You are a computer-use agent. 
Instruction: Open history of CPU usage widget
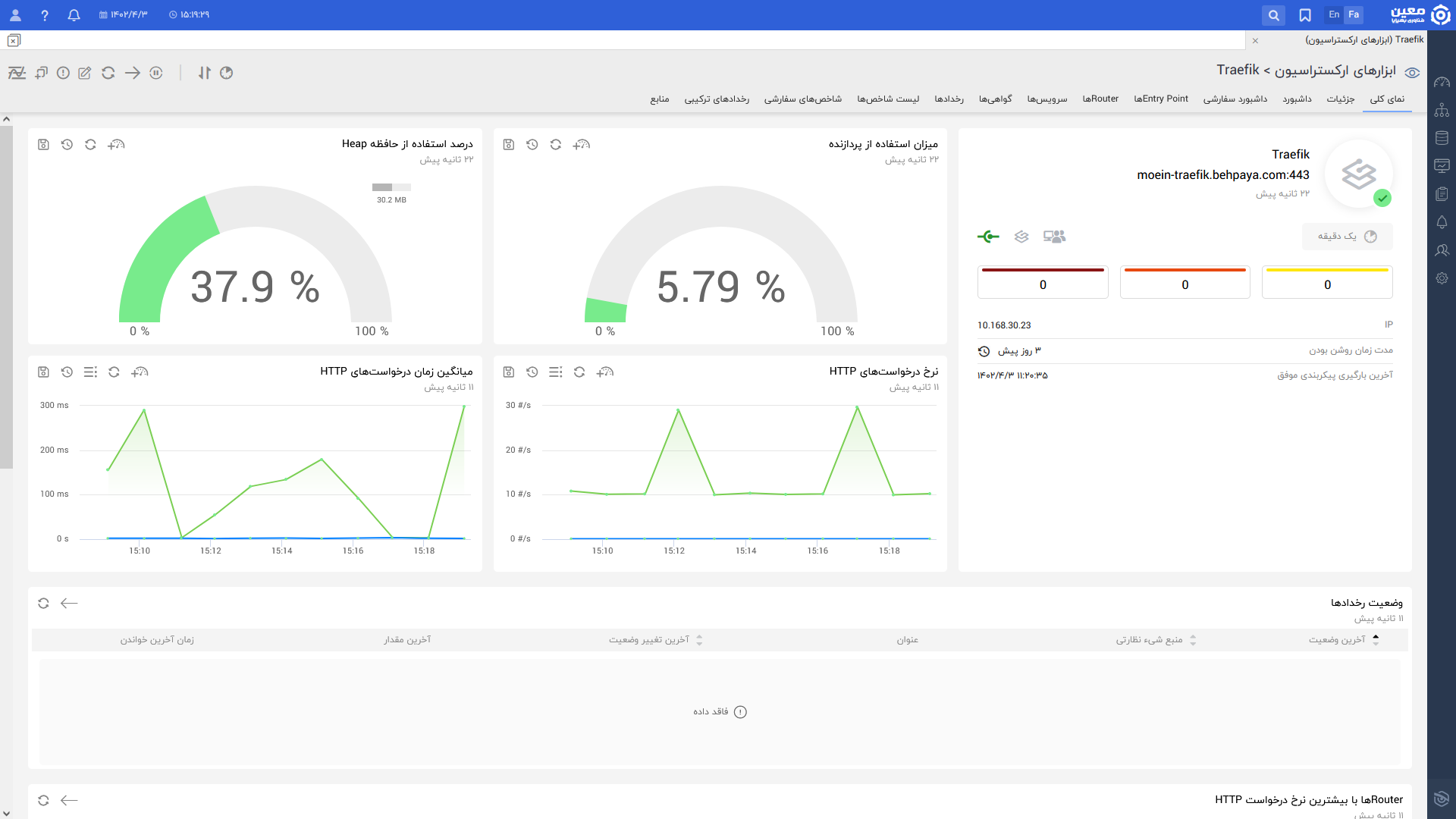click(x=532, y=144)
